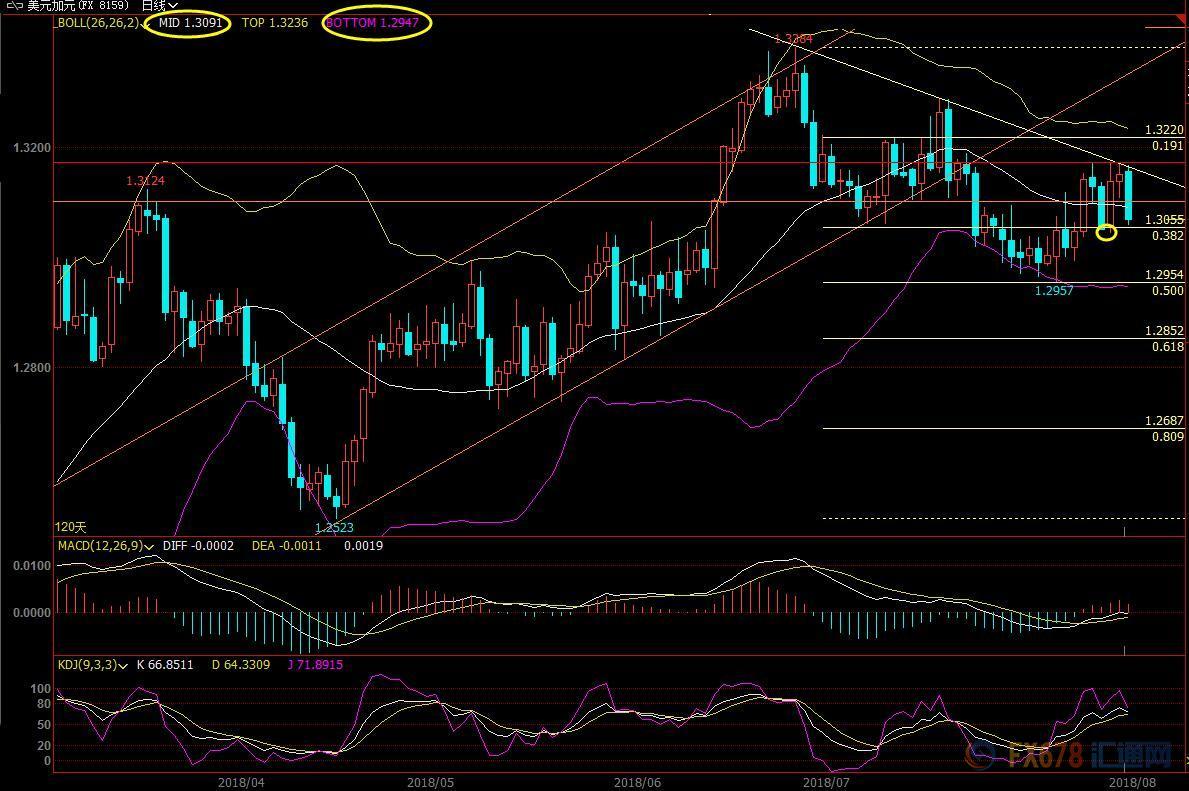This screenshot has width=1189, height=791.
Task: Click the 2018/05 date axis label
Action: 431,782
